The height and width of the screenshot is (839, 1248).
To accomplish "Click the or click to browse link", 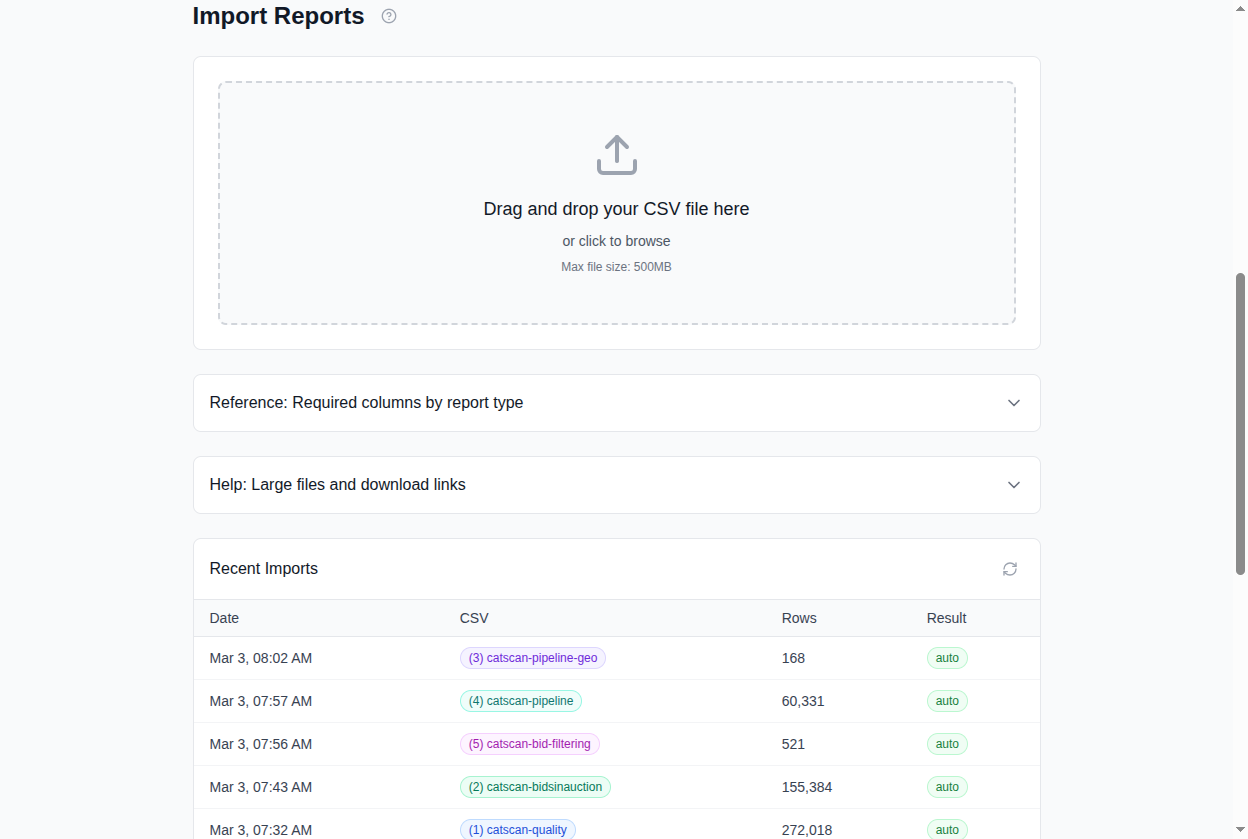I will coord(616,241).
